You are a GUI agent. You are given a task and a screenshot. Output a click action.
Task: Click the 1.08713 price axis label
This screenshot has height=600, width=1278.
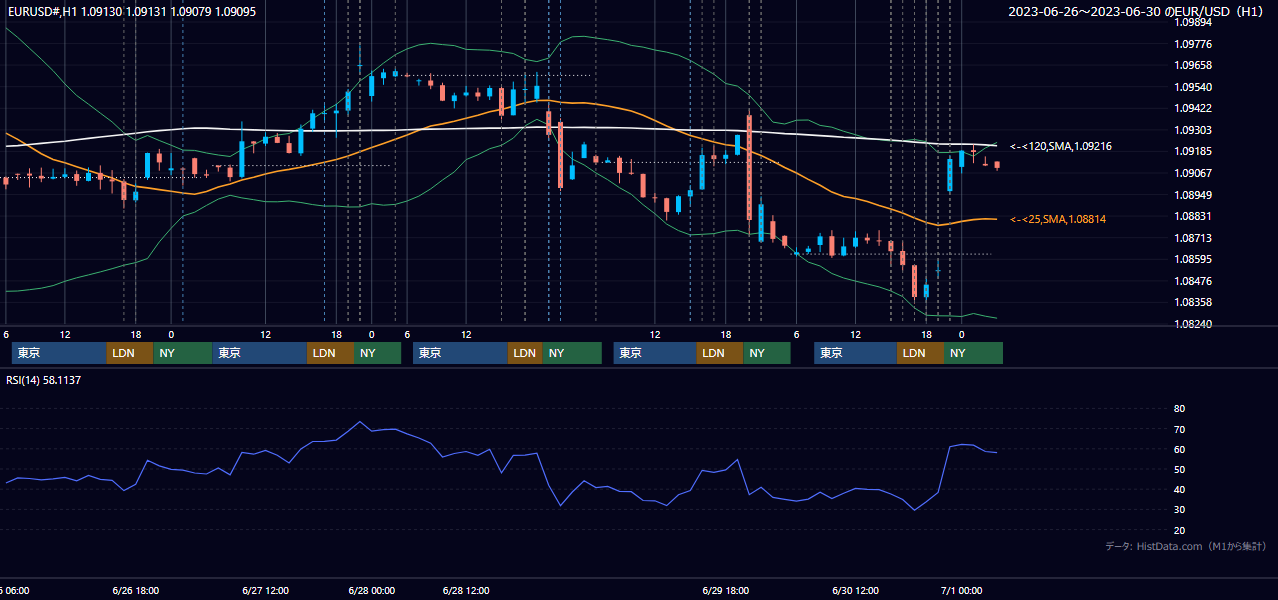pos(1193,238)
